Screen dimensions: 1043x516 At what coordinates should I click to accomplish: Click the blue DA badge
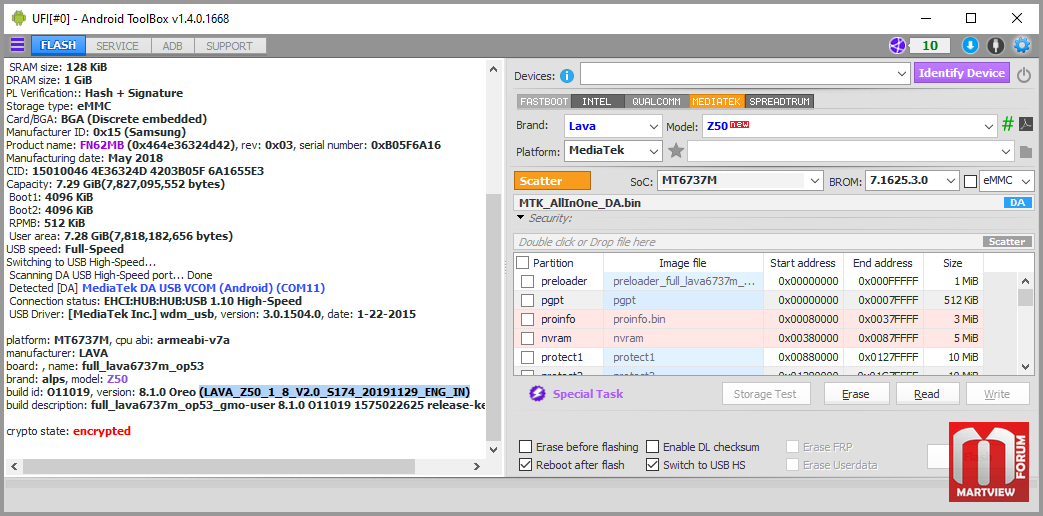(x=1017, y=203)
